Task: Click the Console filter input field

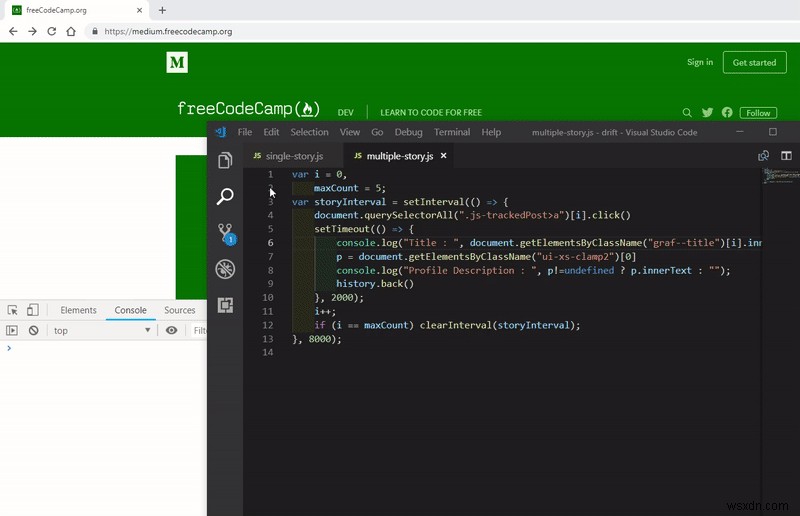Action: point(199,330)
